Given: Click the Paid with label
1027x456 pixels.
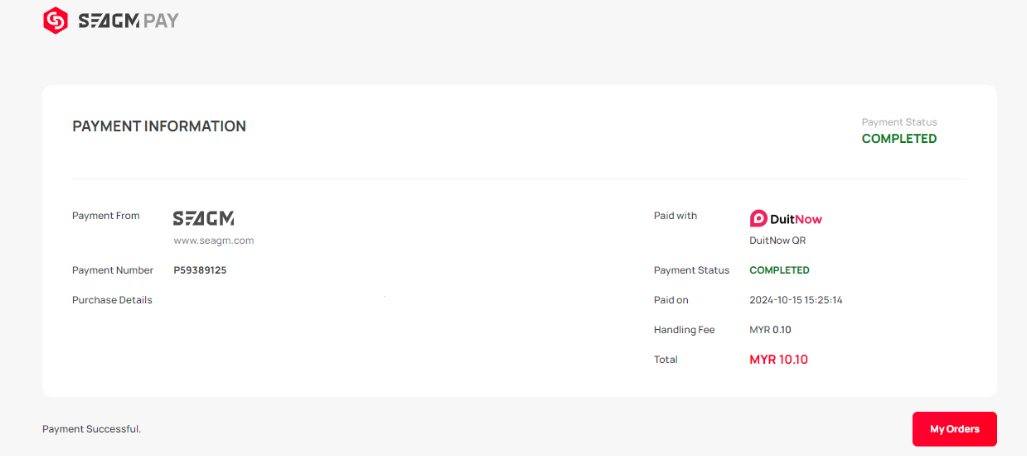Looking at the screenshot, I should point(675,215).
